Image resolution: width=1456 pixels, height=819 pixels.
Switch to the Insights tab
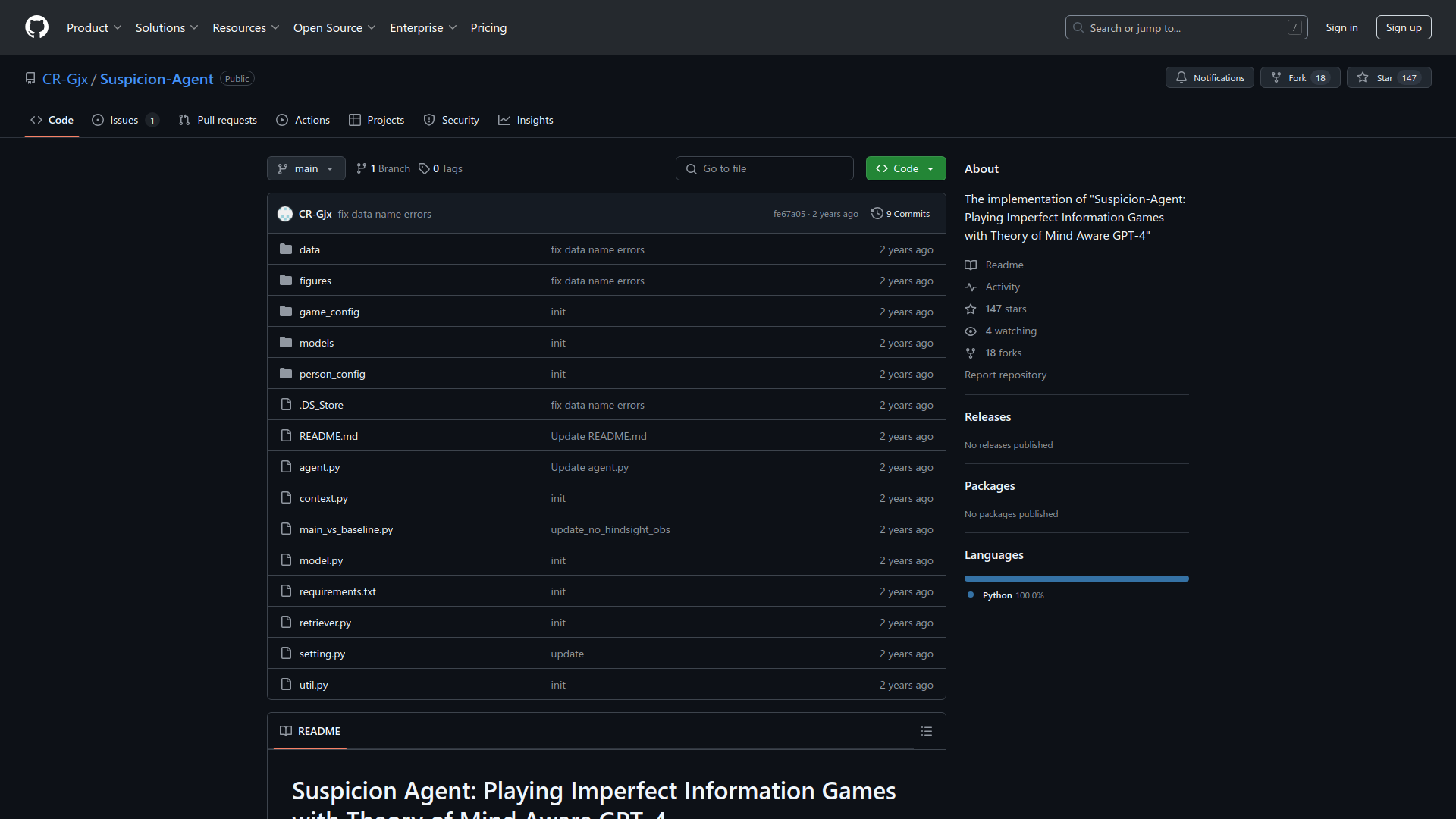tap(526, 120)
